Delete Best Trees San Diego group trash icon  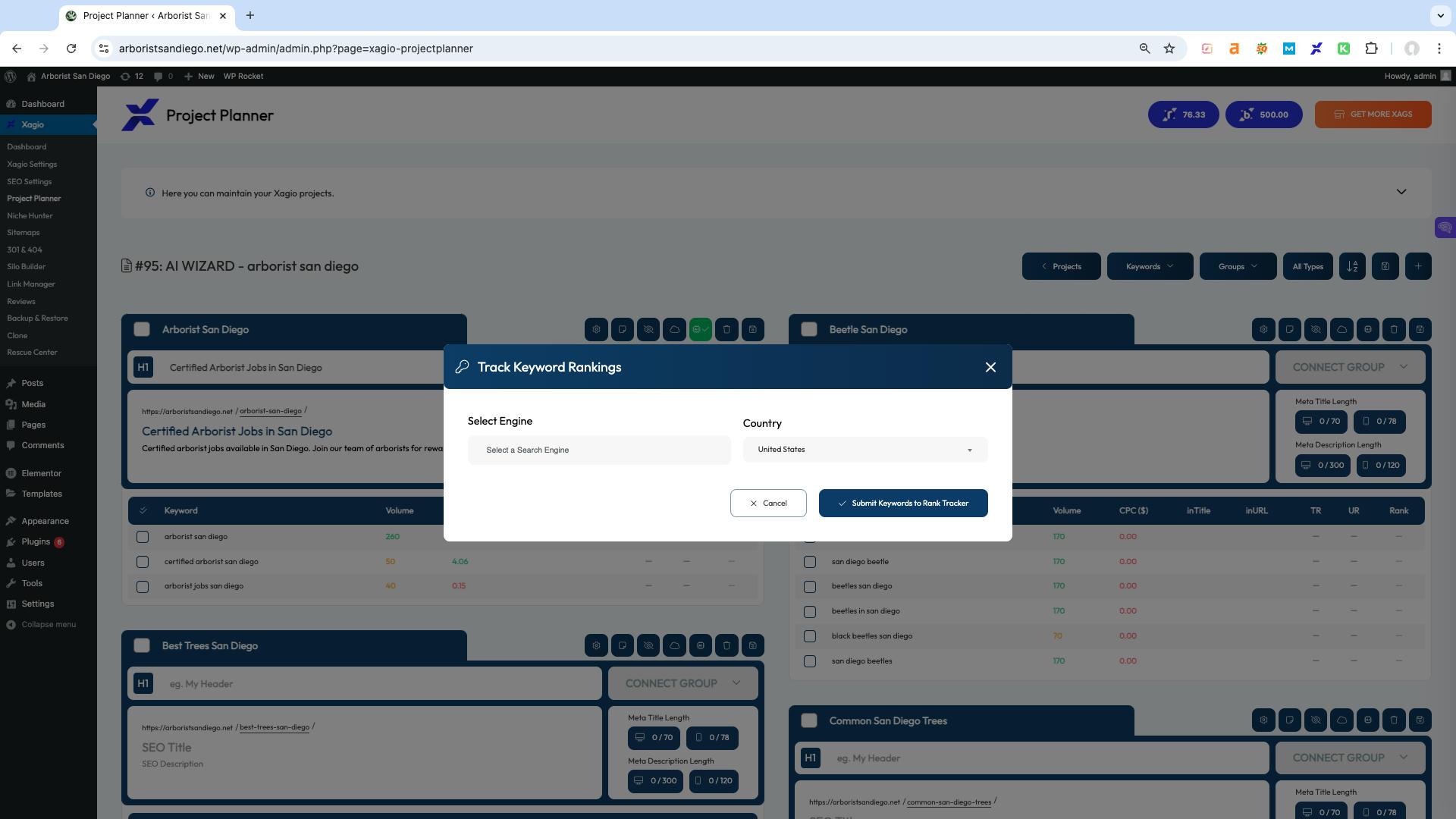coord(726,645)
